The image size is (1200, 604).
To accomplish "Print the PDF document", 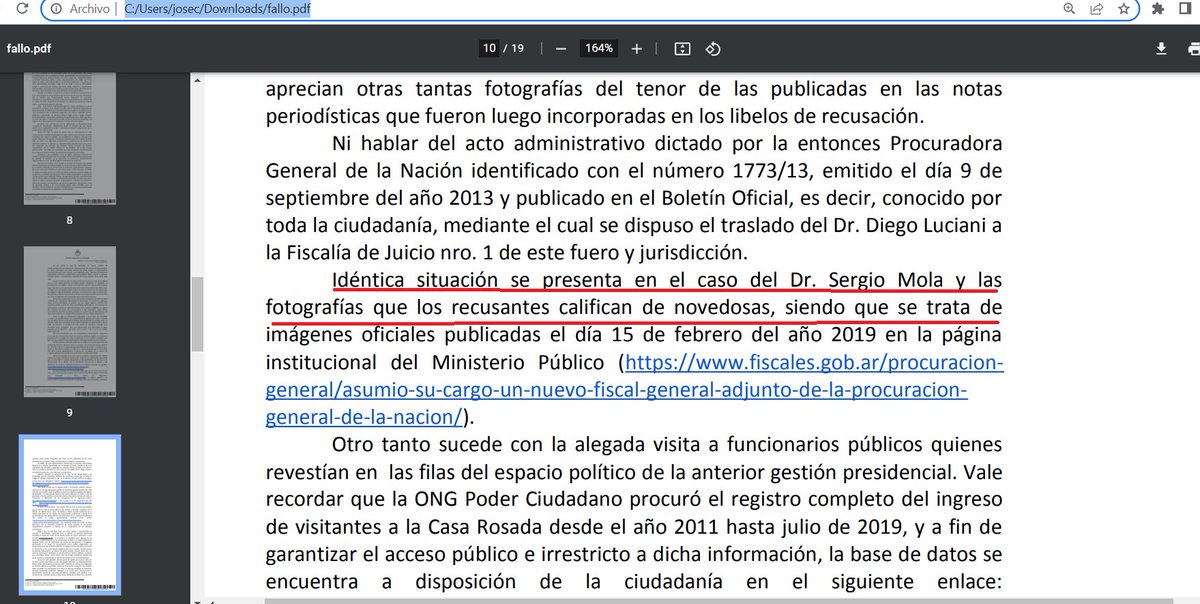I will (x=1192, y=48).
